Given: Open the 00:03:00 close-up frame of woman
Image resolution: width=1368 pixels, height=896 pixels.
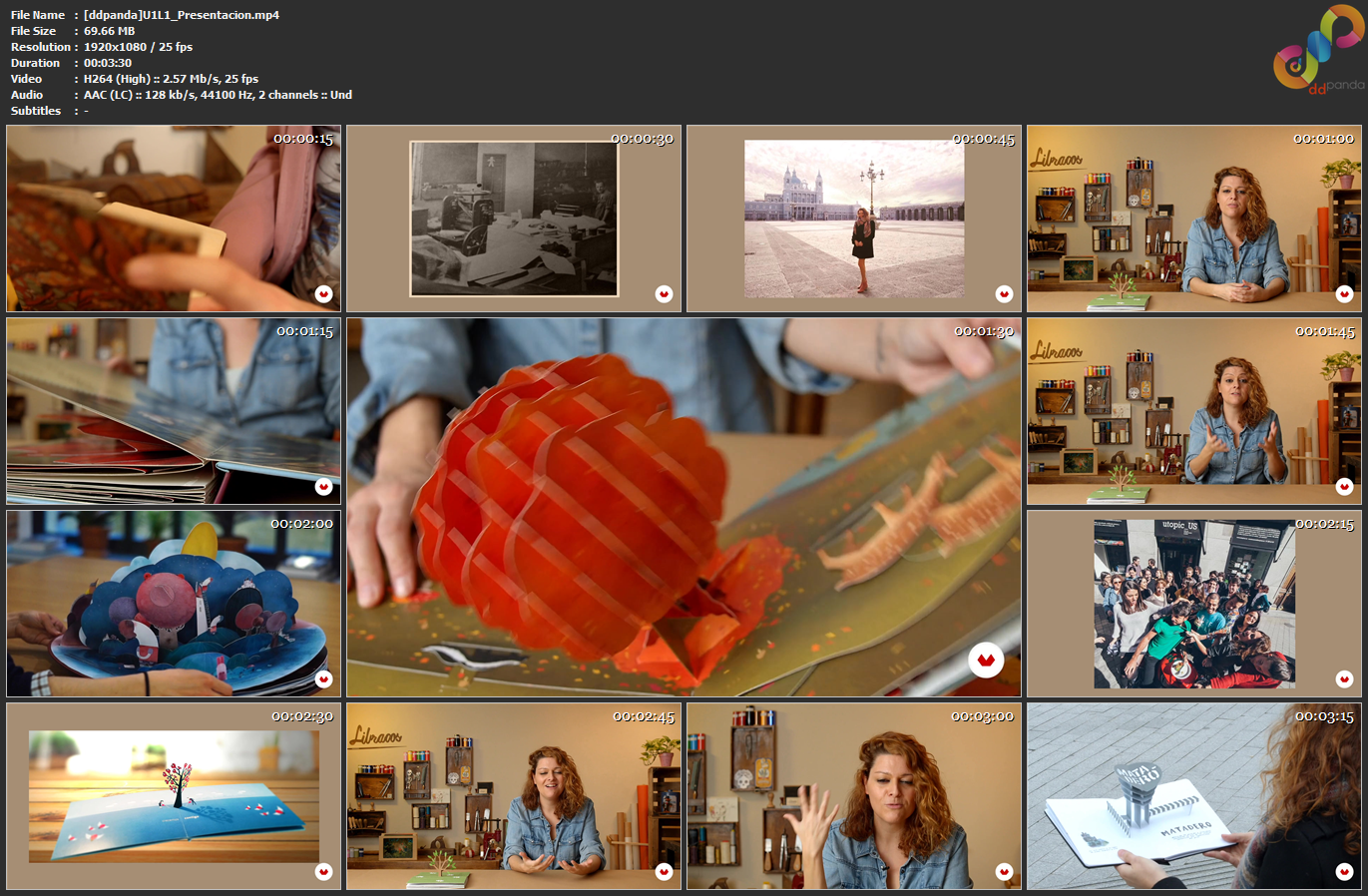Looking at the screenshot, I should point(854,796).
